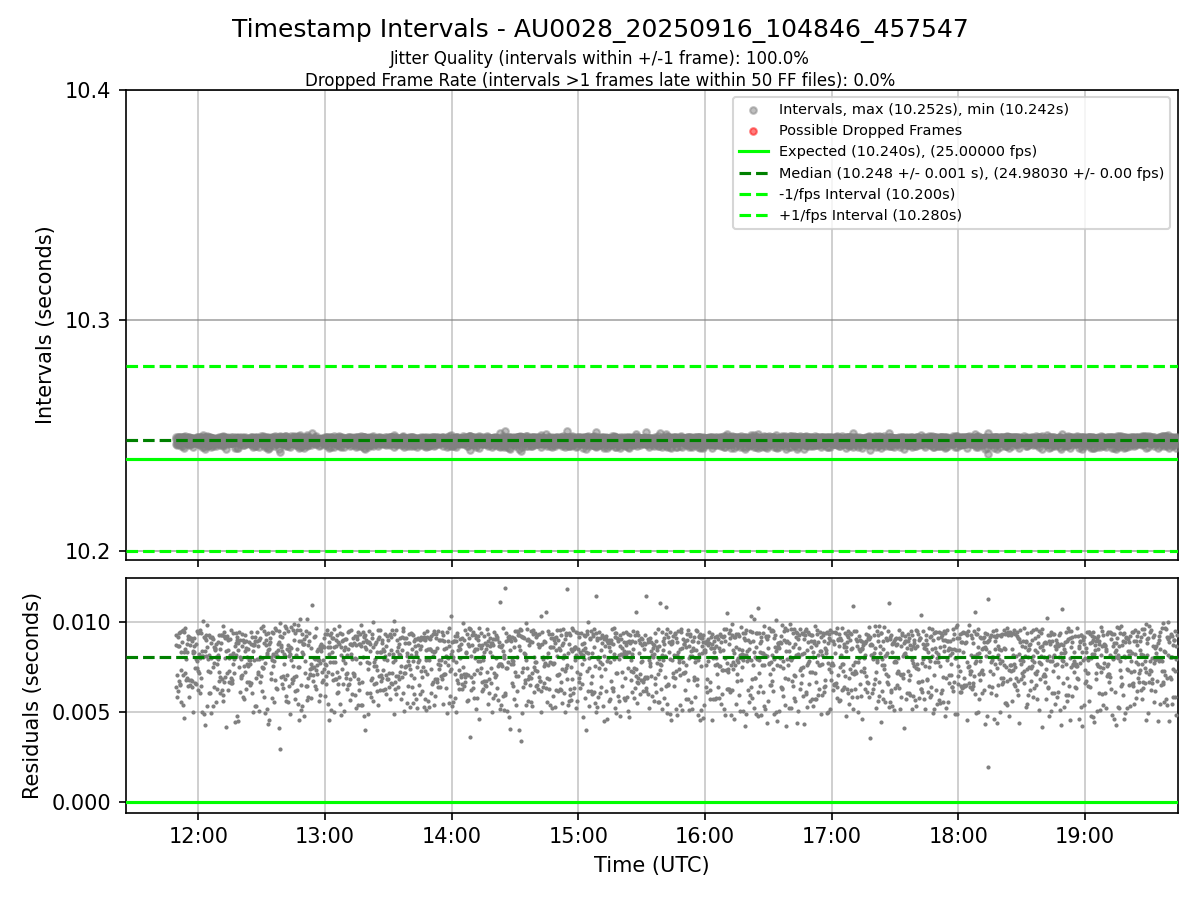Click the '0.000' residuals tick label

82,803
